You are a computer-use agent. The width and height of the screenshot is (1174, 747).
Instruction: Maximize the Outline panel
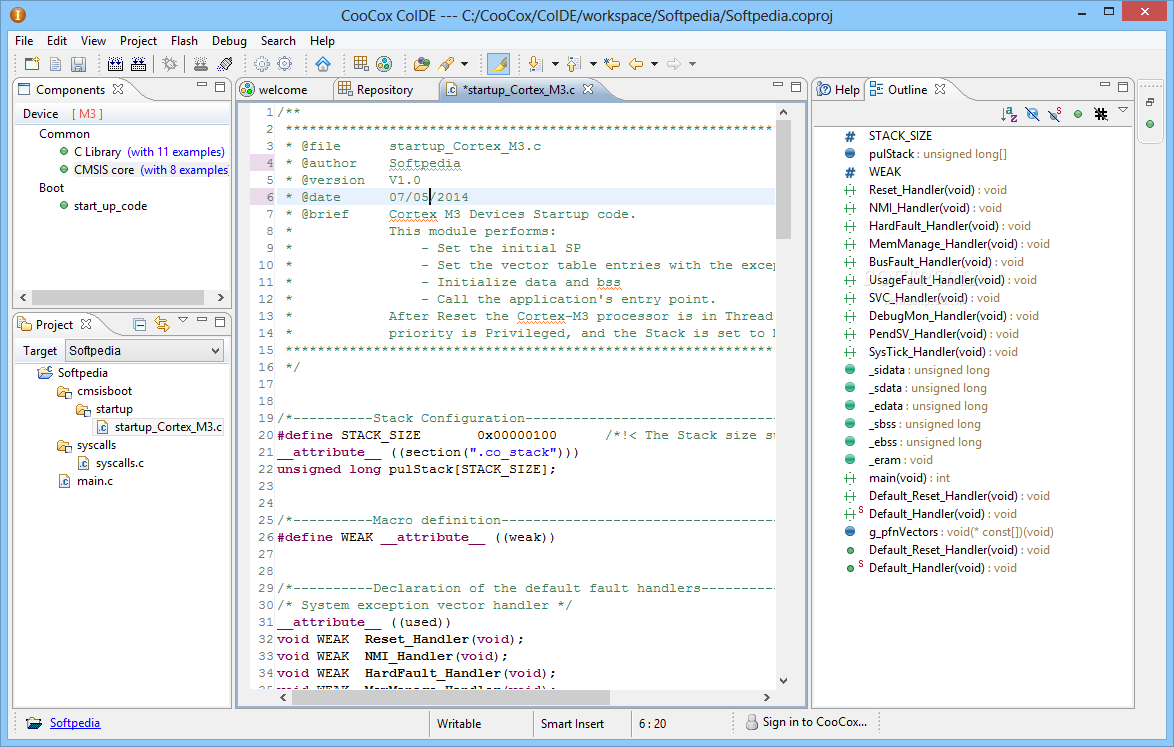click(1122, 87)
